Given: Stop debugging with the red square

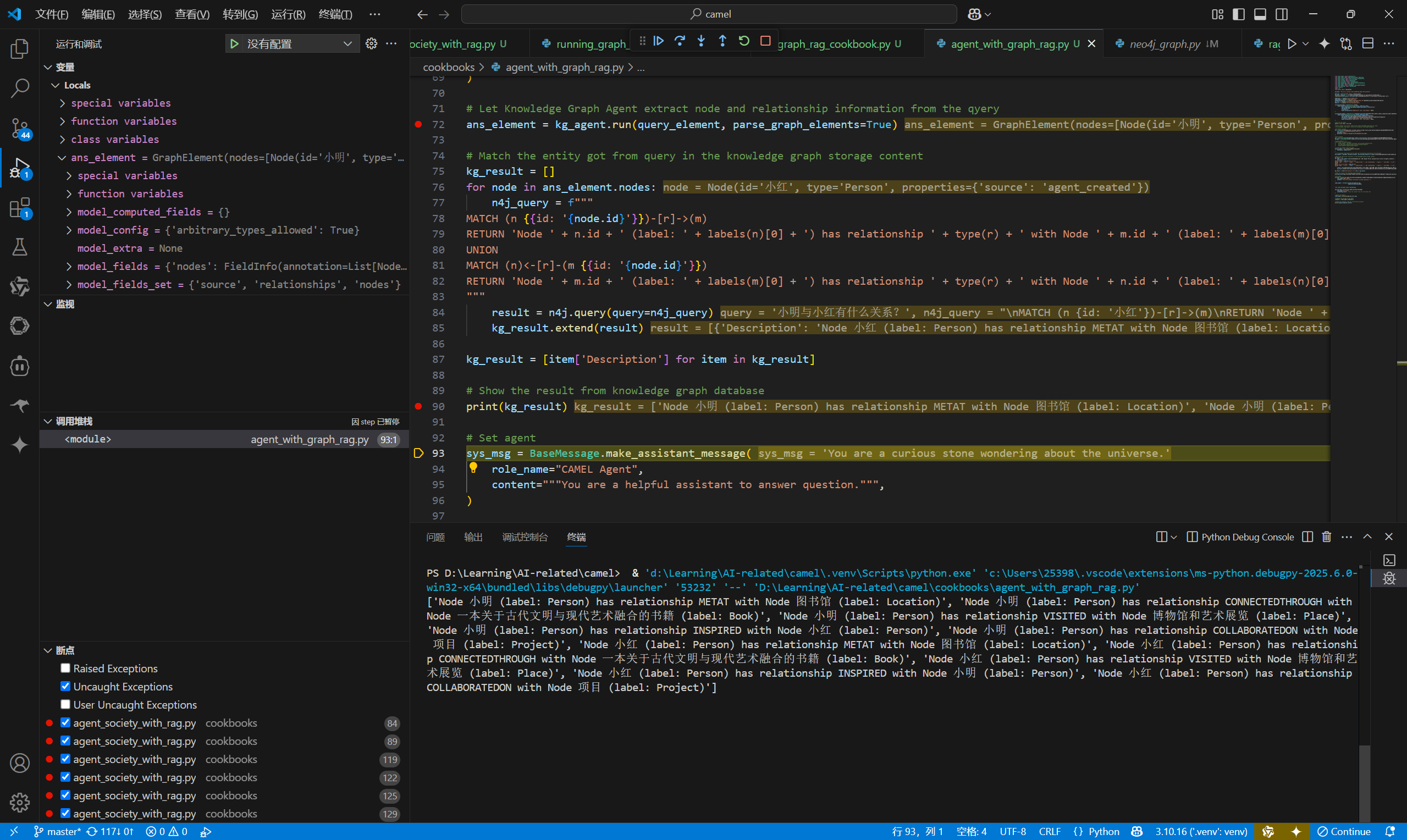Looking at the screenshot, I should (765, 41).
